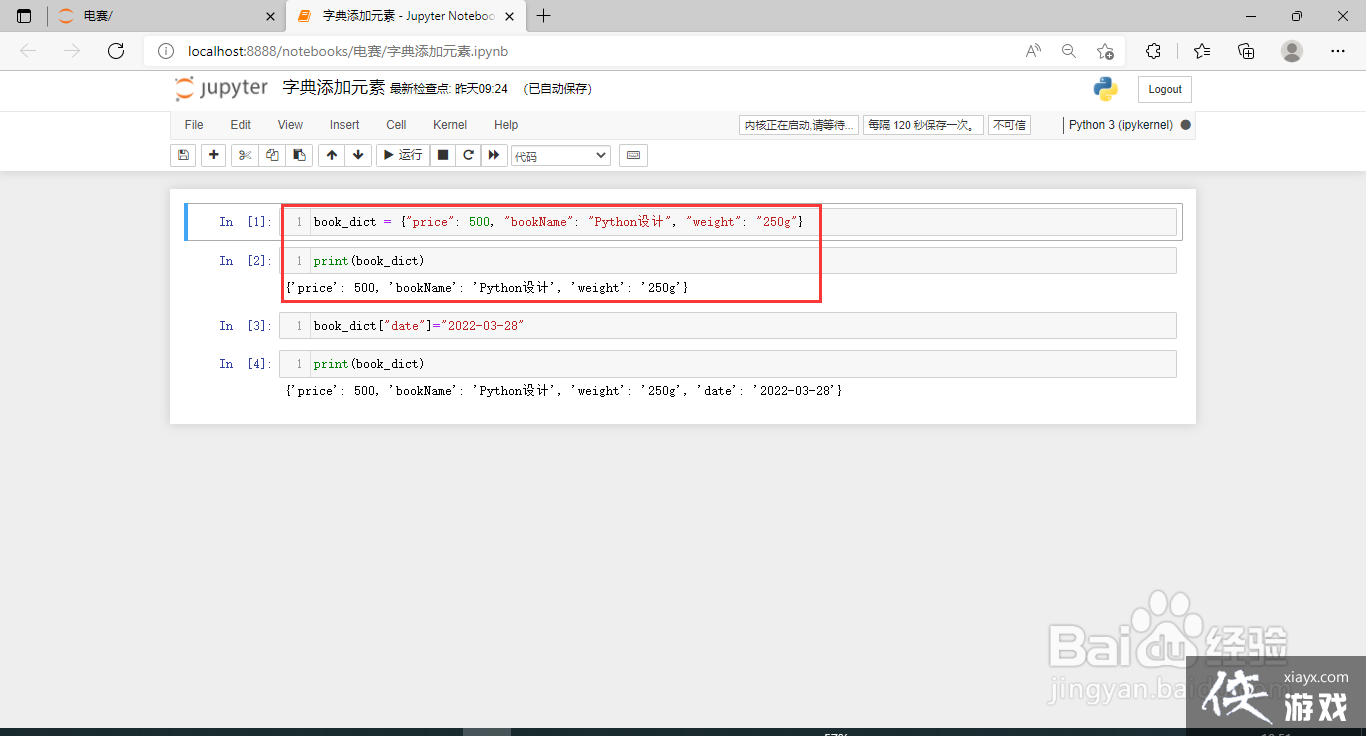Run the cell with the 运行 button
This screenshot has width=1366, height=736.
[x=403, y=155]
